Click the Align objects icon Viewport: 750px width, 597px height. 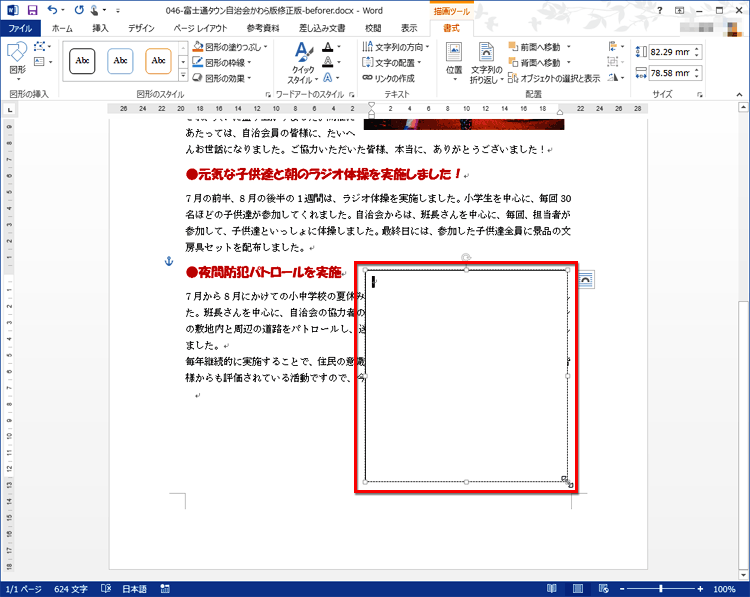(x=613, y=46)
